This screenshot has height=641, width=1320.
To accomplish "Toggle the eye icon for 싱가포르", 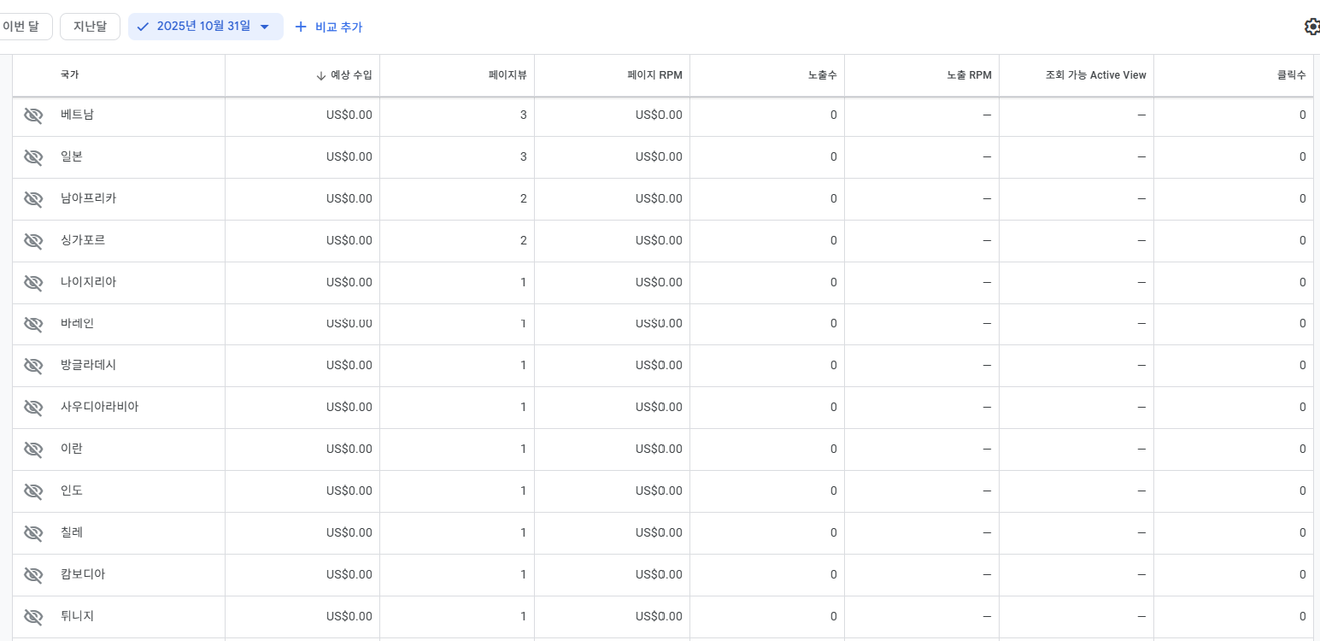I will 33,241.
